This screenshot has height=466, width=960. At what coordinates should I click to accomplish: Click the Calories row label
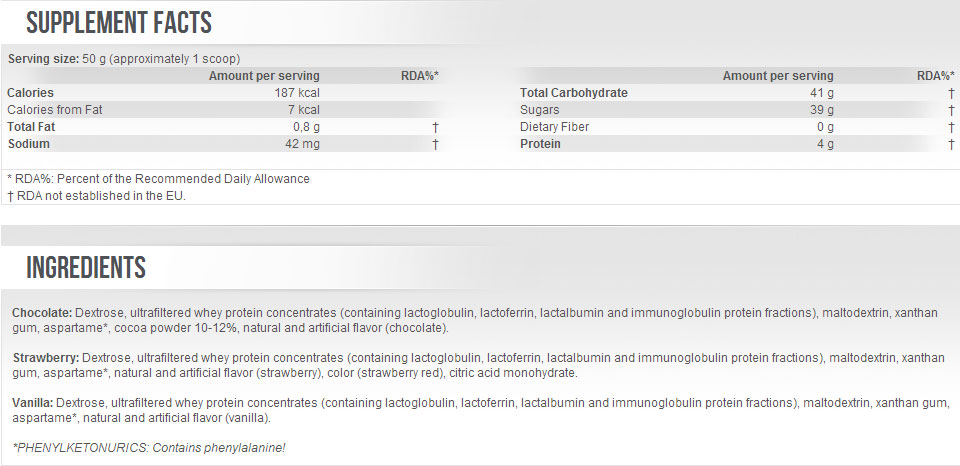tap(31, 93)
